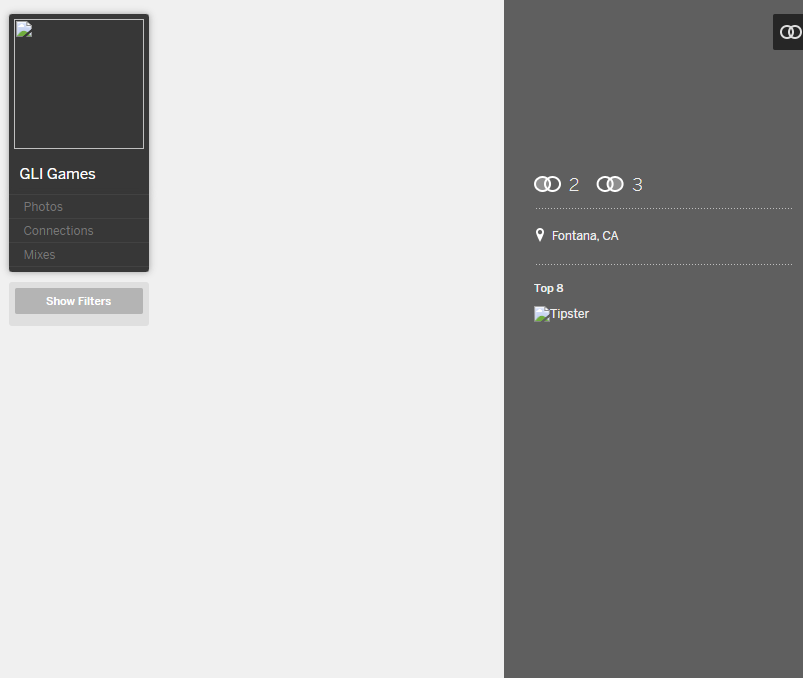Click the Show Filters button
The height and width of the screenshot is (678, 803).
click(x=79, y=301)
